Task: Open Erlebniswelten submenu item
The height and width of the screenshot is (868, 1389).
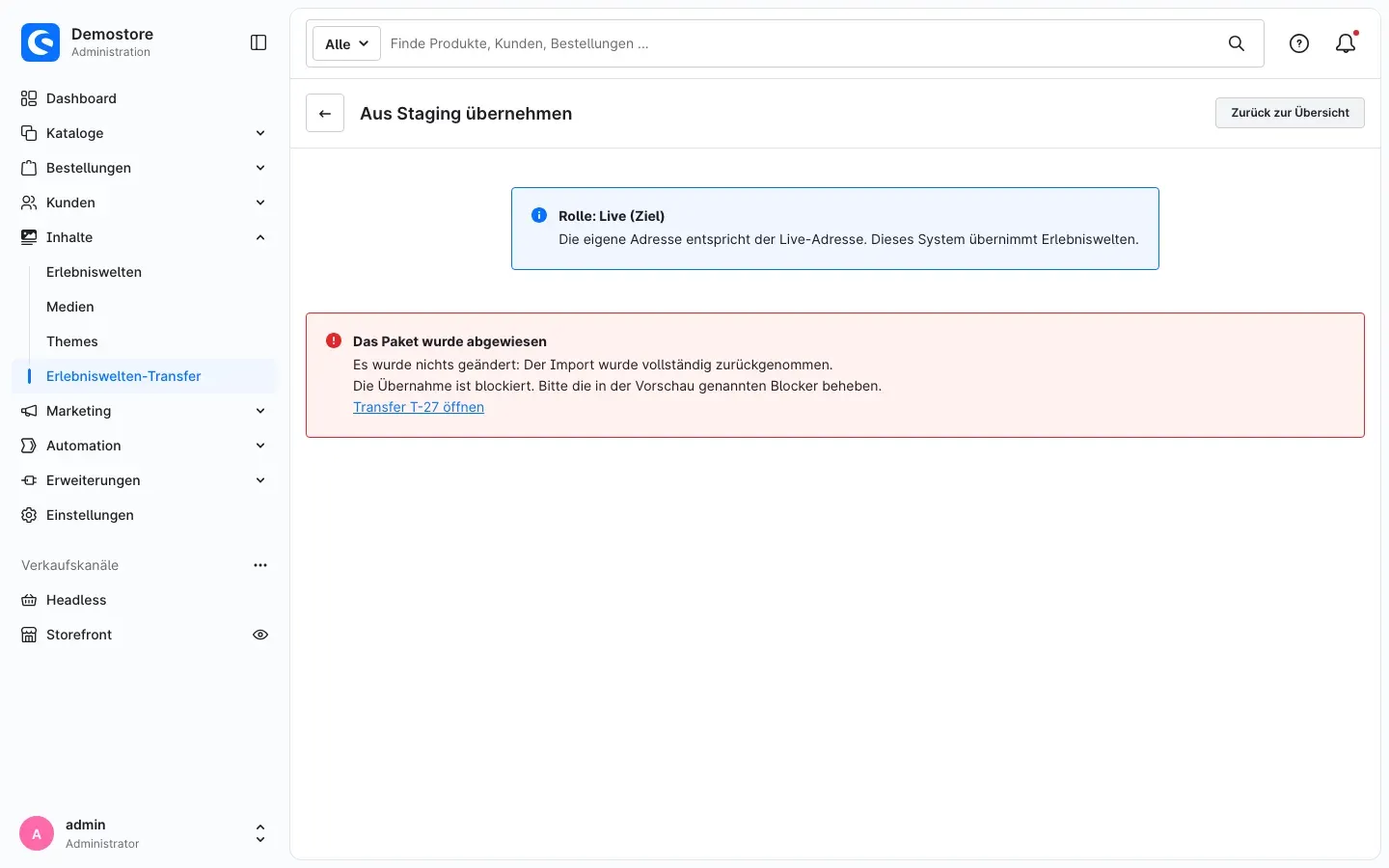Action: tap(95, 272)
